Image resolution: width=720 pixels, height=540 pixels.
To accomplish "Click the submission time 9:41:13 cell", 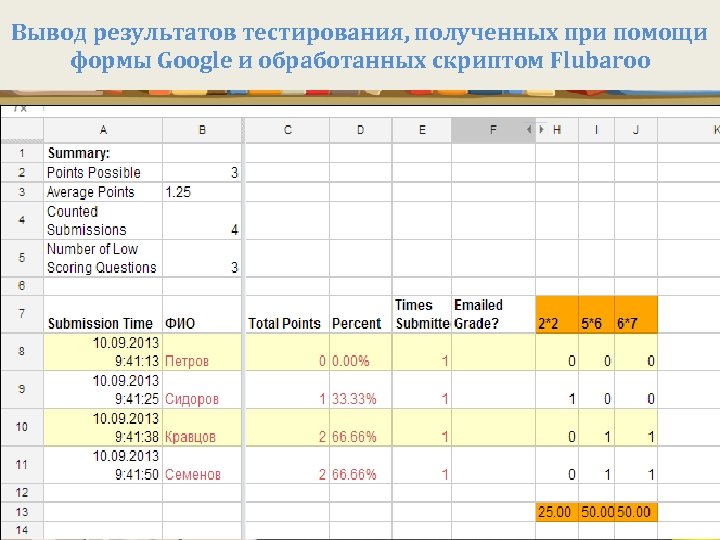I will pos(103,352).
